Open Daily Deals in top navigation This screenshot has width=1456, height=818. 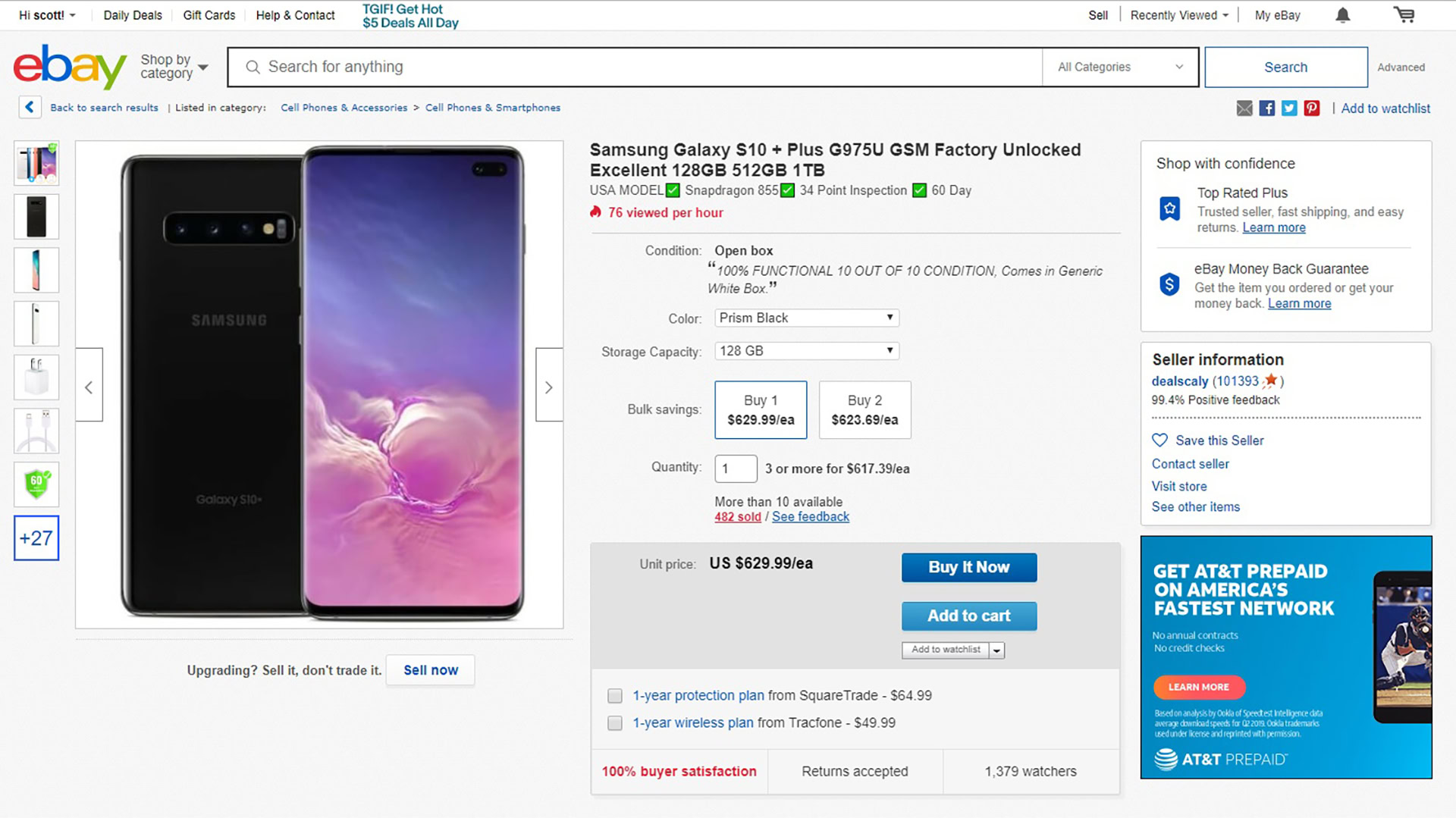tap(133, 15)
